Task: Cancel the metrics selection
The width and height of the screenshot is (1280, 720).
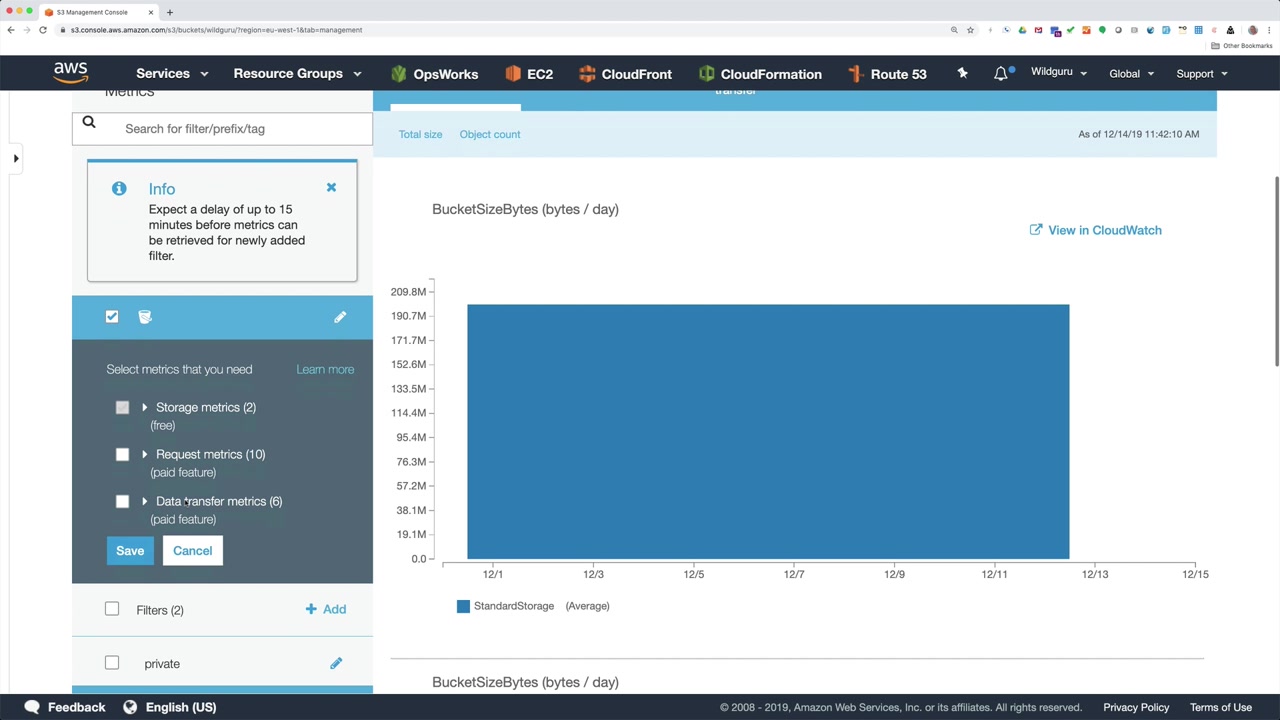Action: [192, 551]
